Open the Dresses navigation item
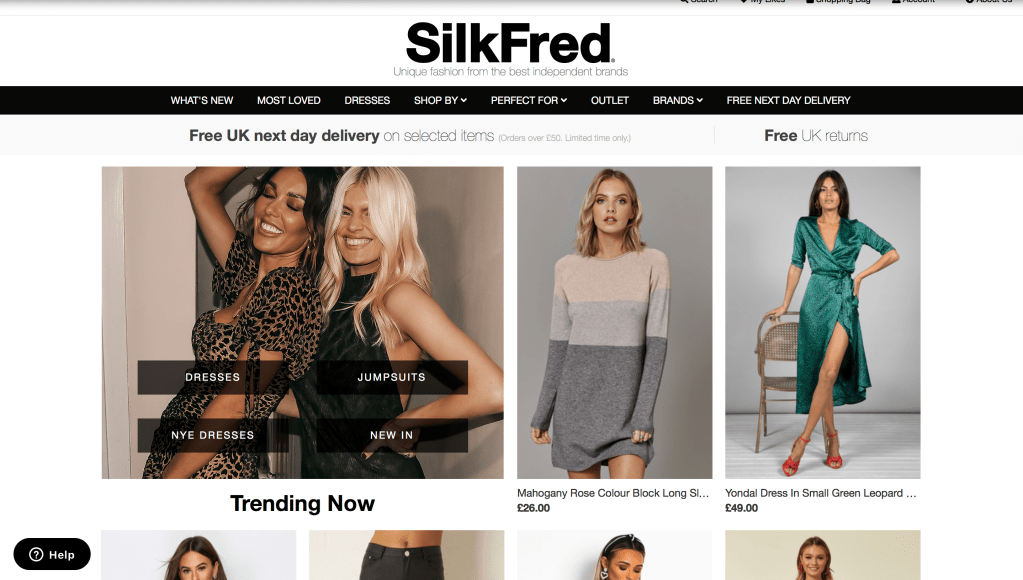This screenshot has width=1023, height=580. point(367,100)
